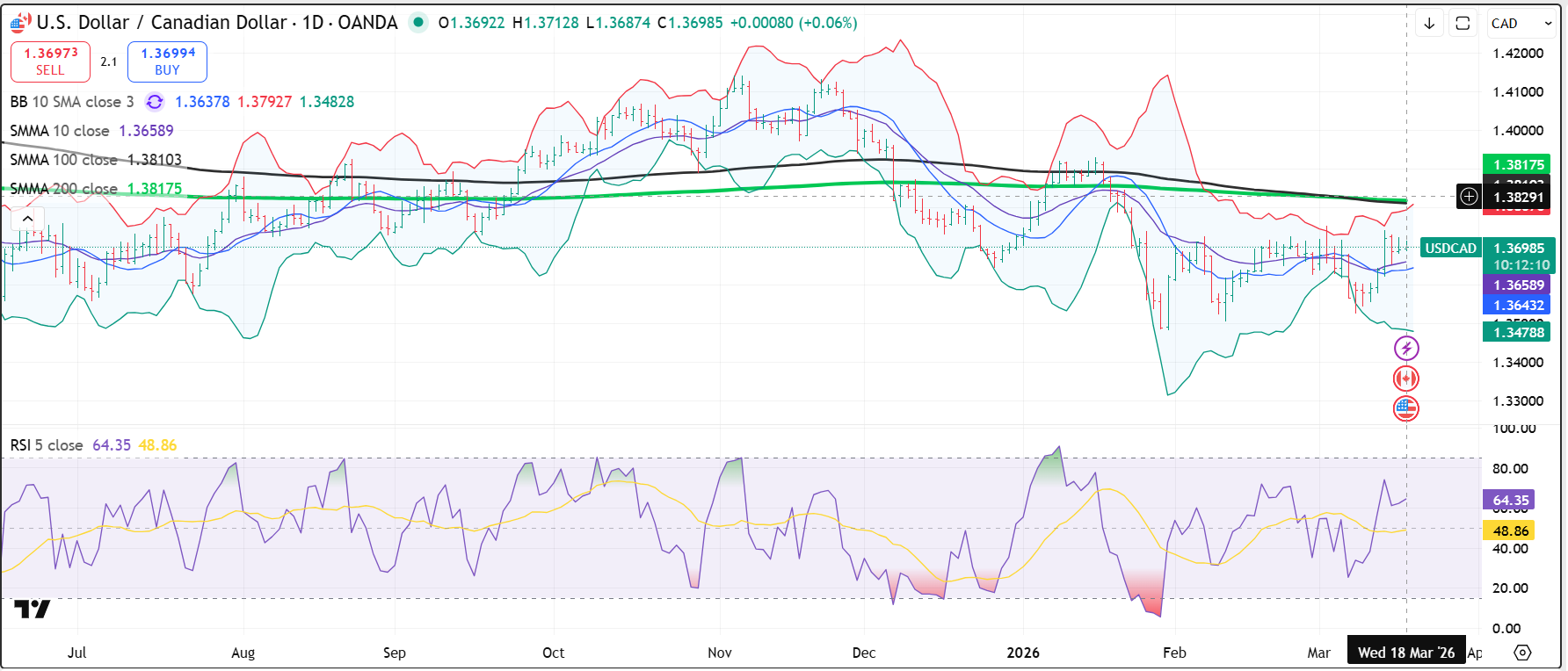This screenshot has height=671, width=1568.
Task: Select the SMMA 100 close indicator legend
Action: pos(63,160)
